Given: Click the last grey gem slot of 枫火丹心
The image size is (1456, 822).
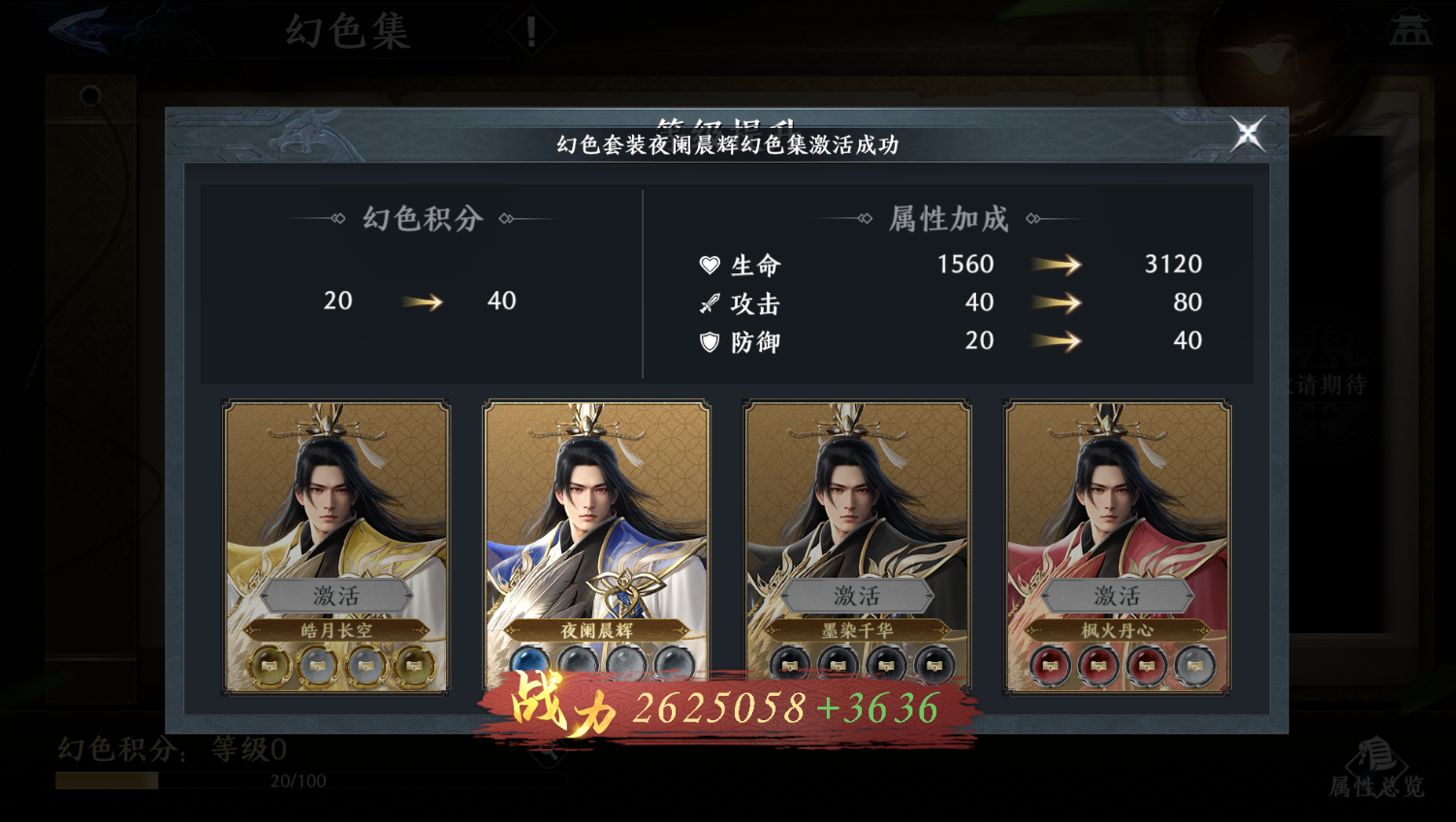Looking at the screenshot, I should tap(1194, 665).
